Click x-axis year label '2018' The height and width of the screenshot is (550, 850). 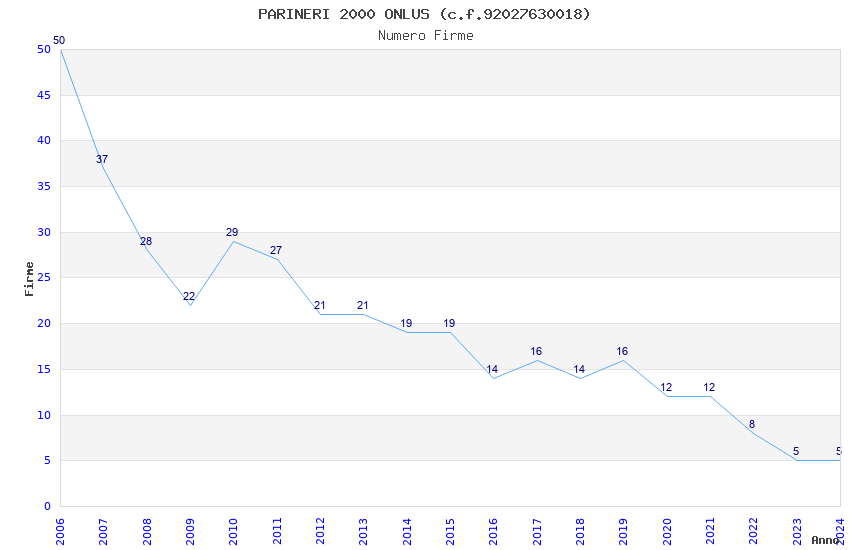click(580, 532)
